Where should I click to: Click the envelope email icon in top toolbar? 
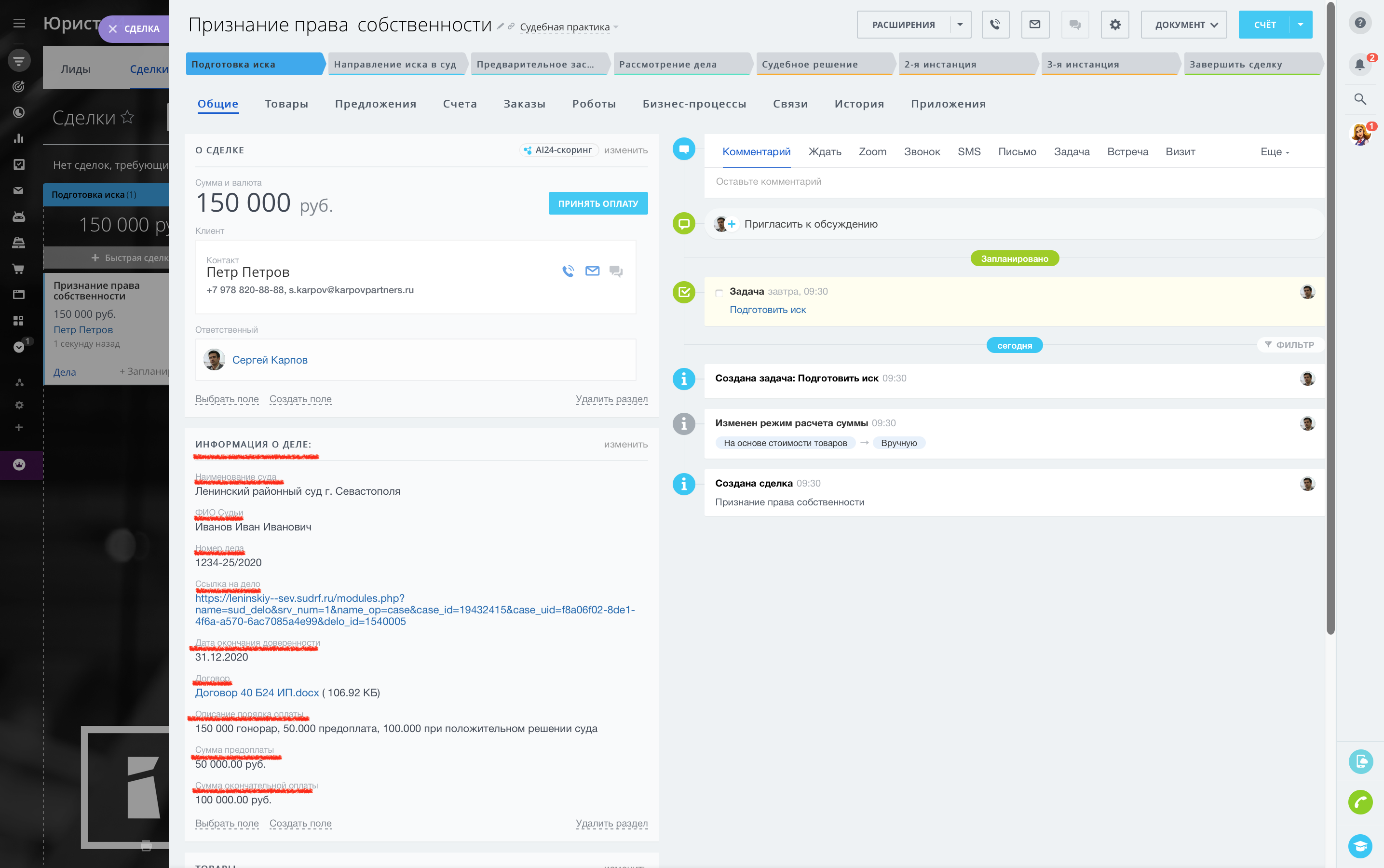[x=1034, y=25]
